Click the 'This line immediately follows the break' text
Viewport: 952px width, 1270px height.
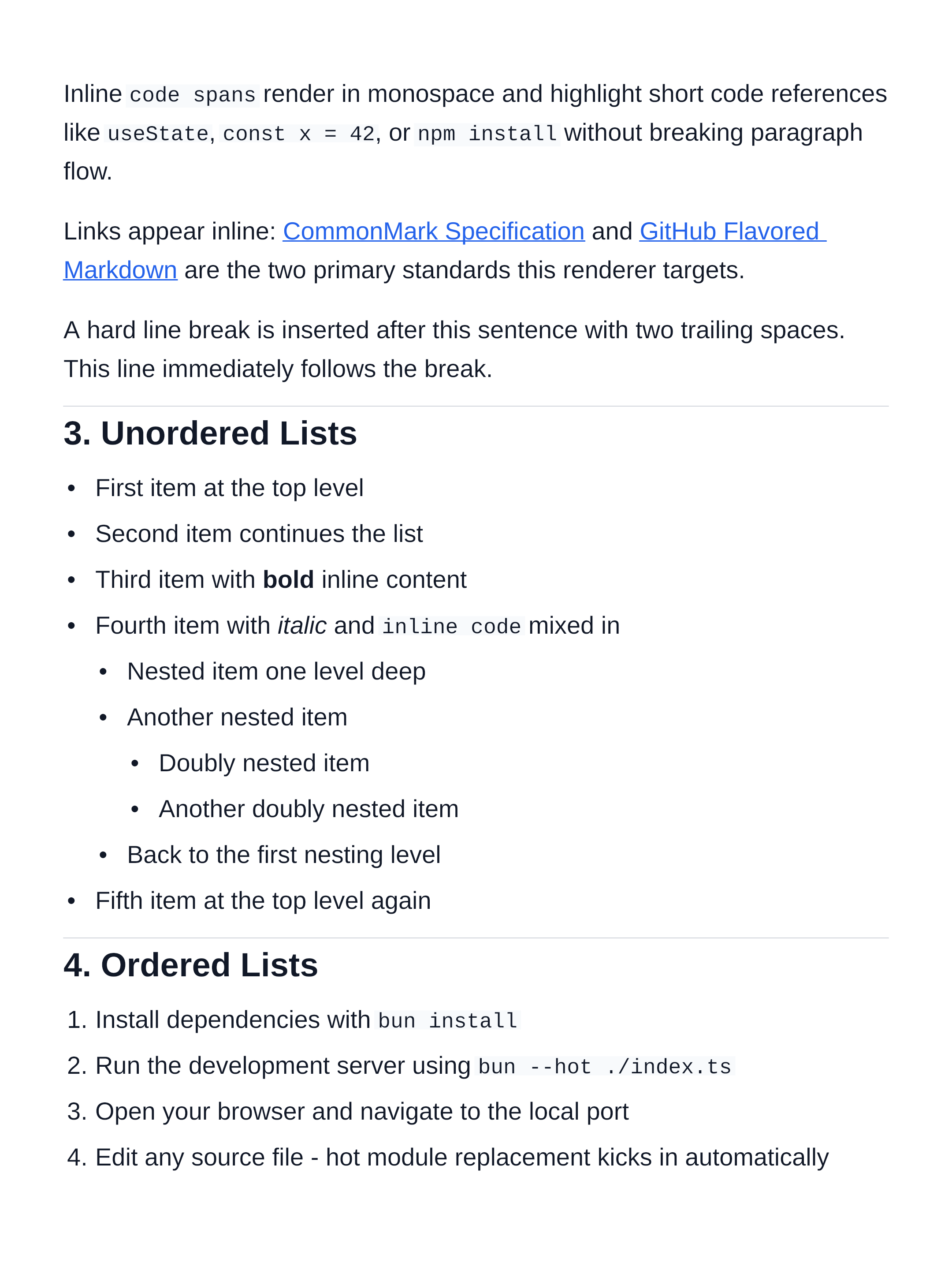[x=278, y=369]
